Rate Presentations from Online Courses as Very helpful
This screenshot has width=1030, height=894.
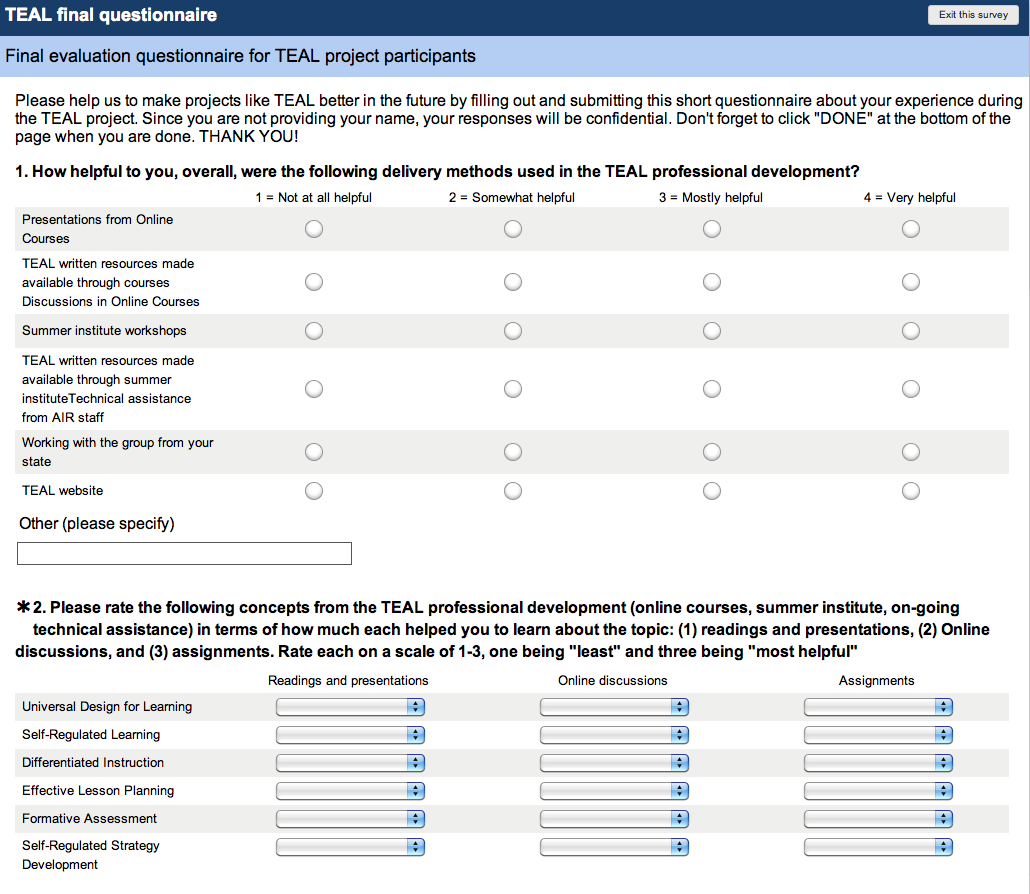click(x=910, y=229)
